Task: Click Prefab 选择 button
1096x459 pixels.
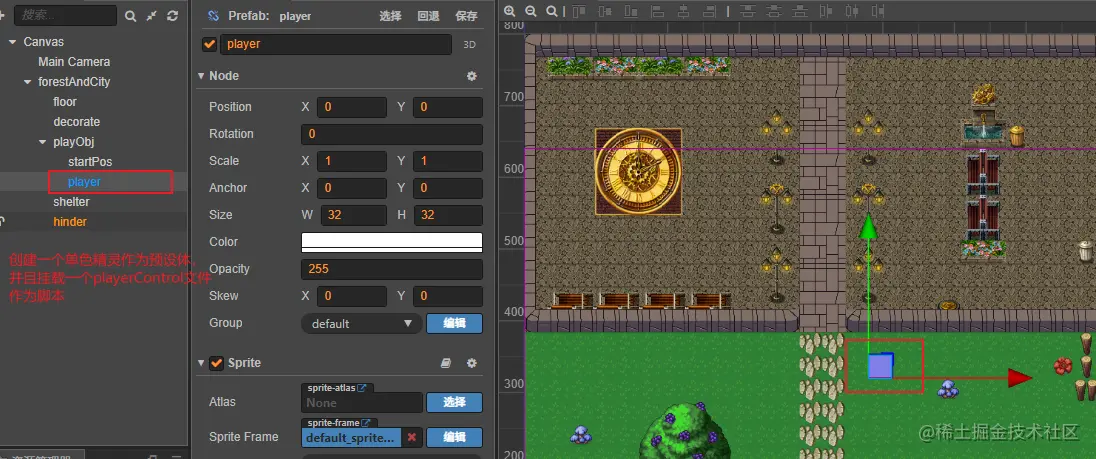Action: pos(390,15)
